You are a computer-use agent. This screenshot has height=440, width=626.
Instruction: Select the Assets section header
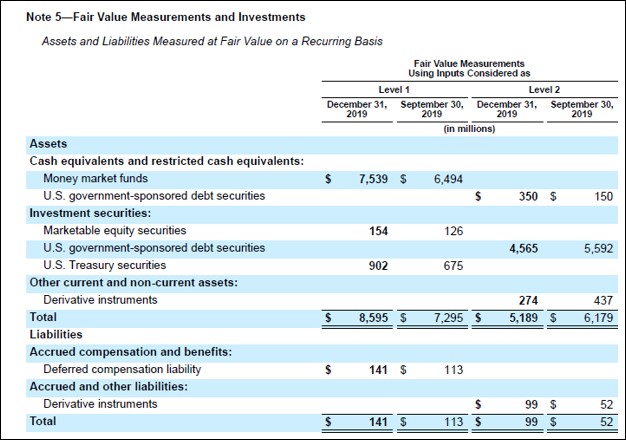pos(47,144)
